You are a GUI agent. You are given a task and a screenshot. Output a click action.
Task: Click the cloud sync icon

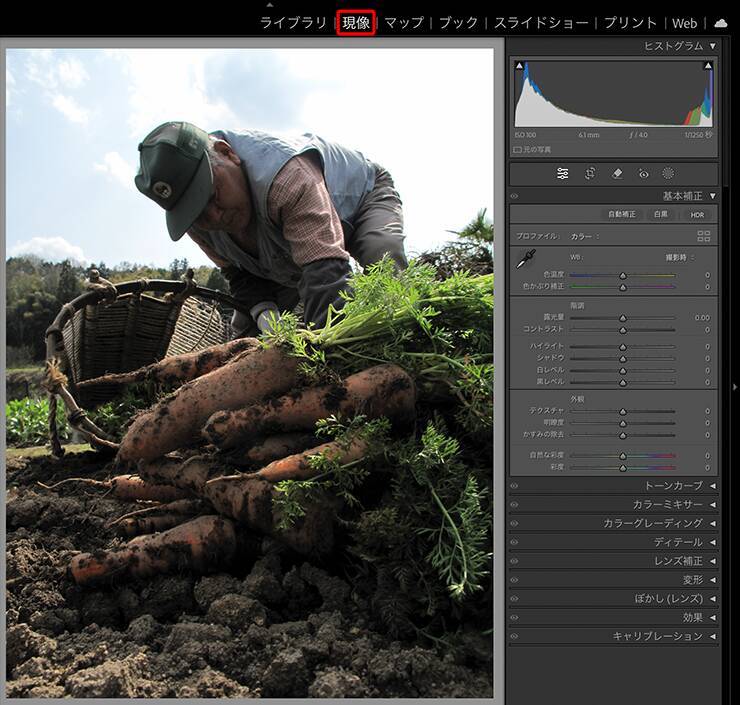tap(720, 23)
